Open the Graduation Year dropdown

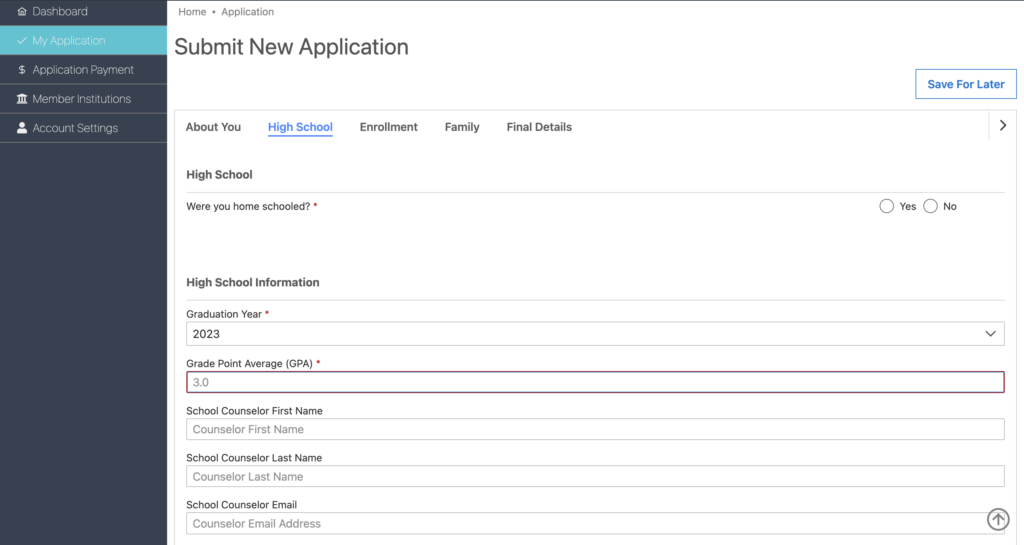pos(595,334)
